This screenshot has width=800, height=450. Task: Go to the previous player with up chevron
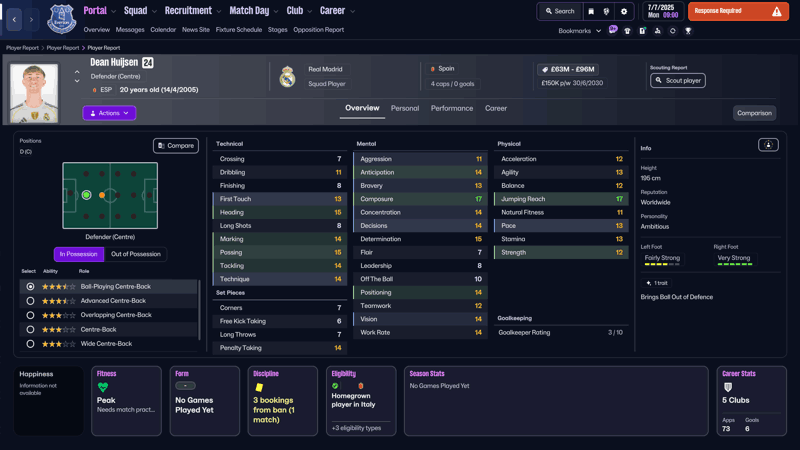click(x=77, y=72)
